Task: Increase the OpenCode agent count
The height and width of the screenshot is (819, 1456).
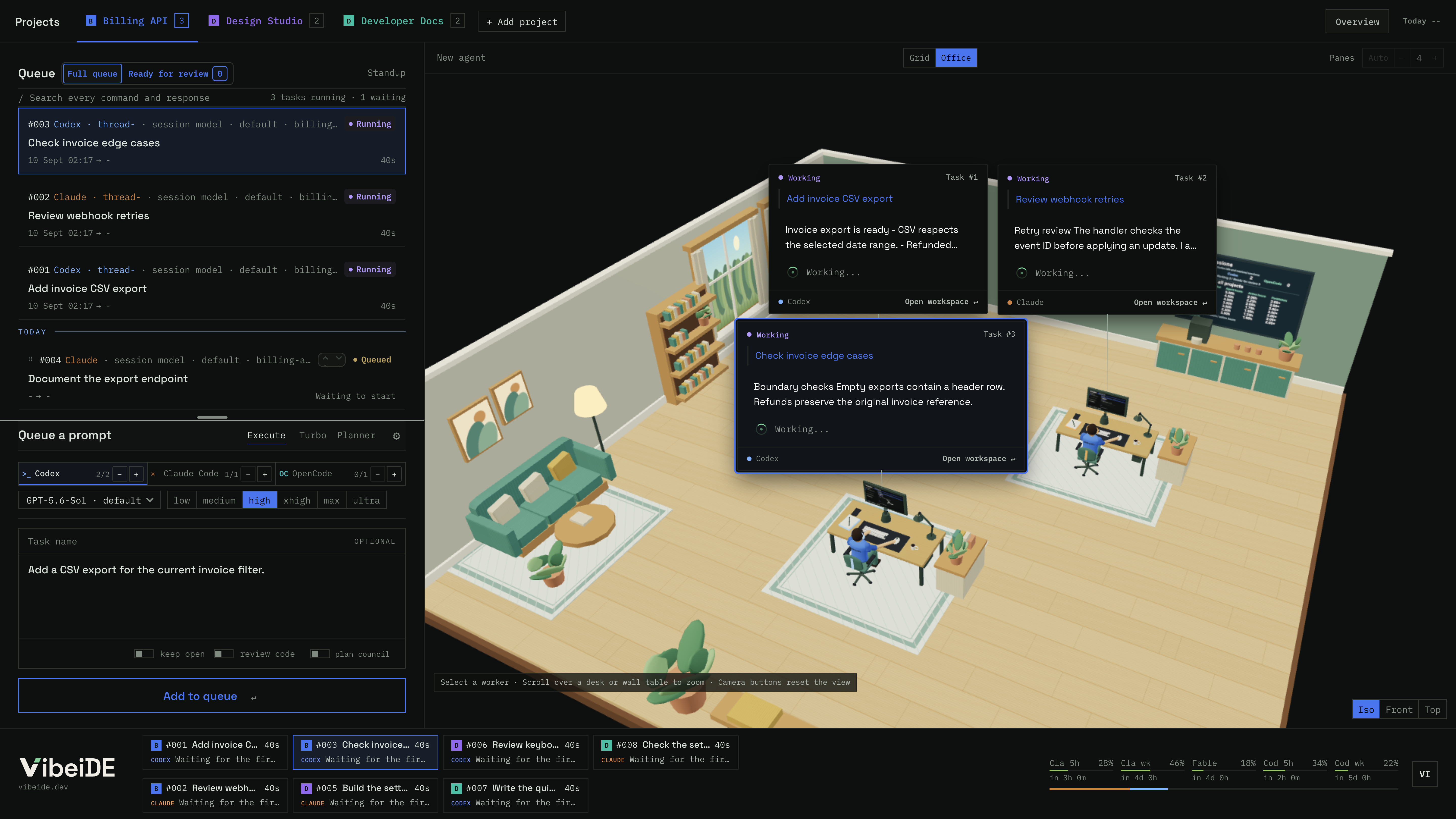Action: [395, 474]
